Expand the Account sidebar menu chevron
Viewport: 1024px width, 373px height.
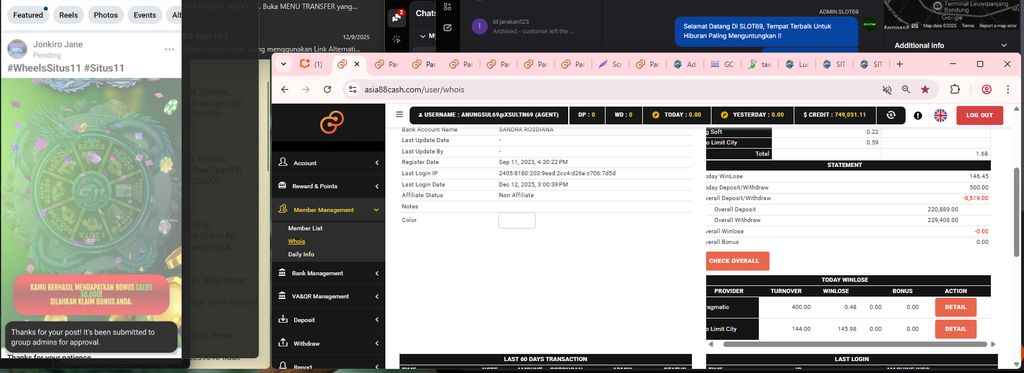point(377,163)
